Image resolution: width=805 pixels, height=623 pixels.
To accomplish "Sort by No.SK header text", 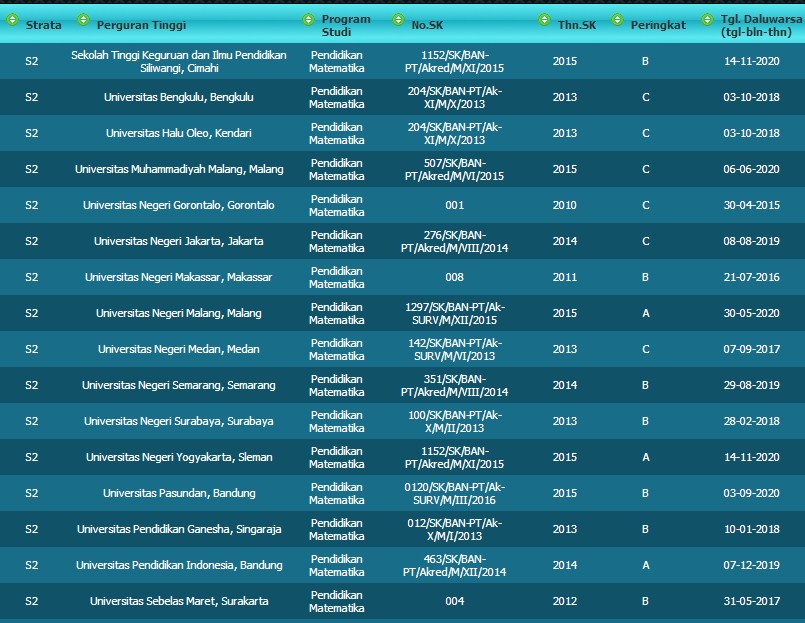I will pyautogui.click(x=427, y=25).
